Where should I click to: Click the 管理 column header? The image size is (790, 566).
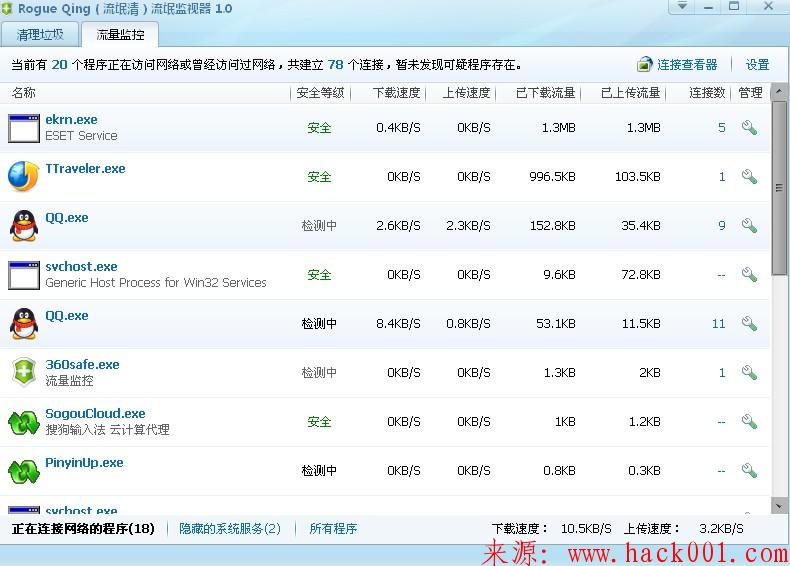coord(750,93)
